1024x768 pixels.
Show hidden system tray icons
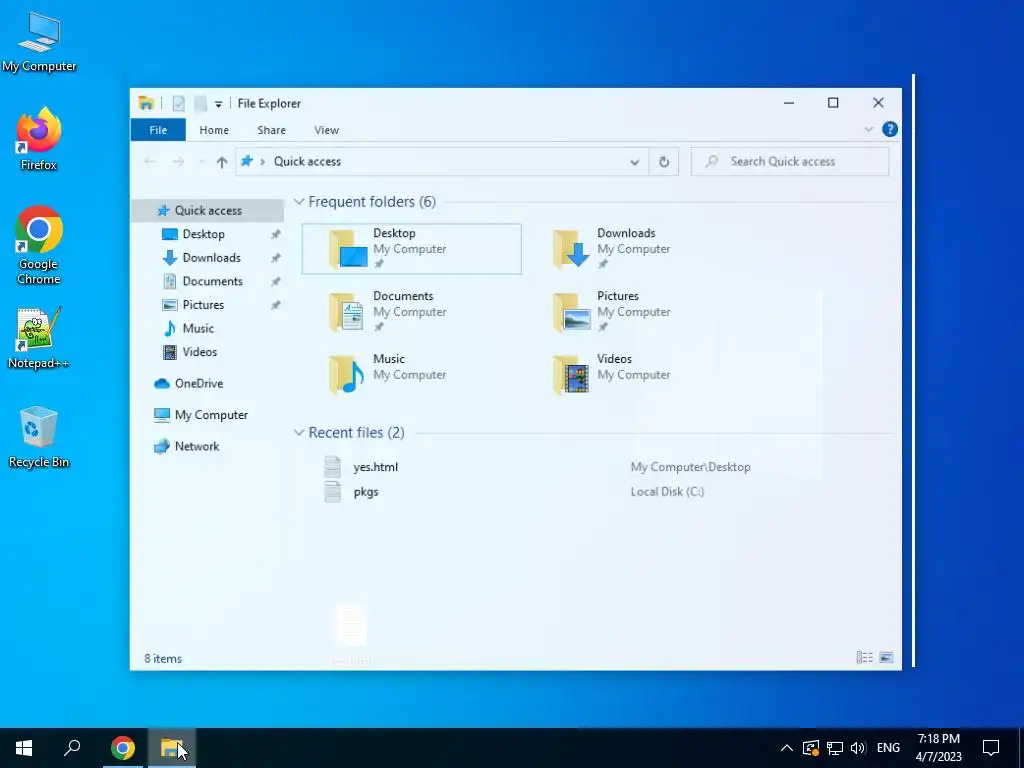click(x=786, y=748)
